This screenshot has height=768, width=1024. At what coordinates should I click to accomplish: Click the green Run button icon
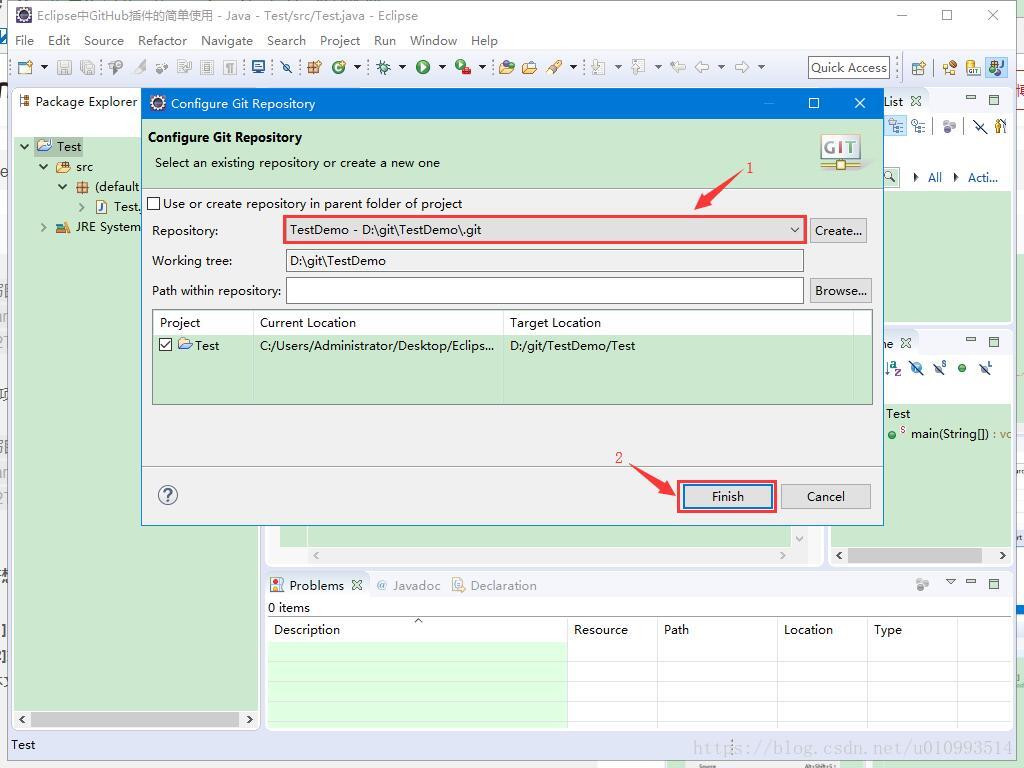(423, 67)
